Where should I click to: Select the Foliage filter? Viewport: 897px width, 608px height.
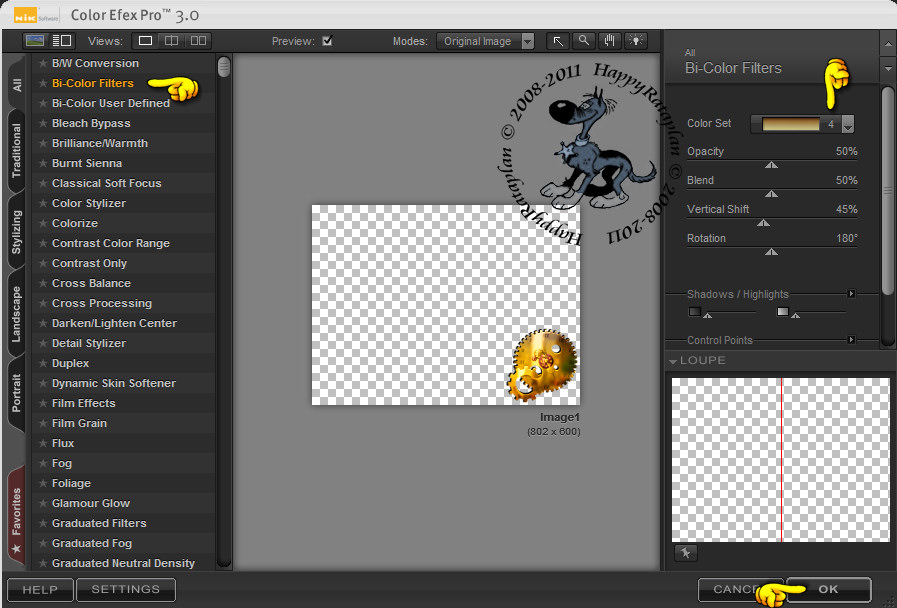tap(72, 483)
